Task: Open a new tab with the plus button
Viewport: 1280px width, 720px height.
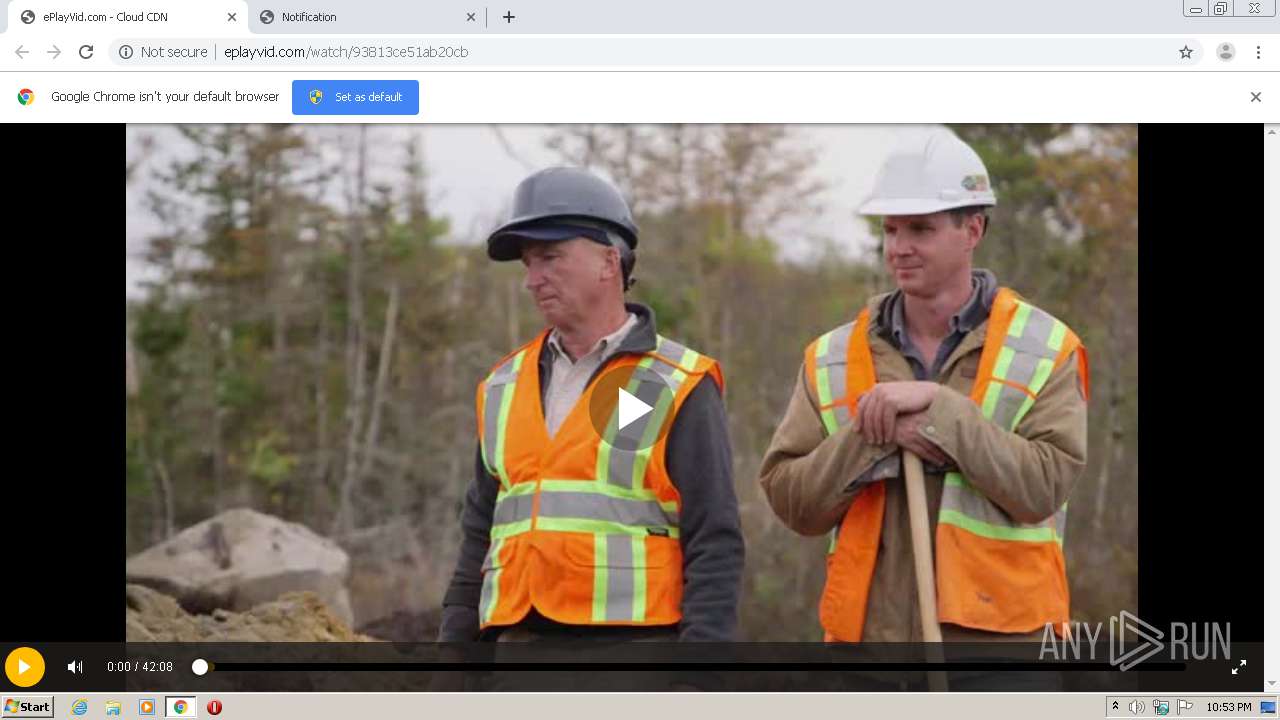Action: [509, 17]
